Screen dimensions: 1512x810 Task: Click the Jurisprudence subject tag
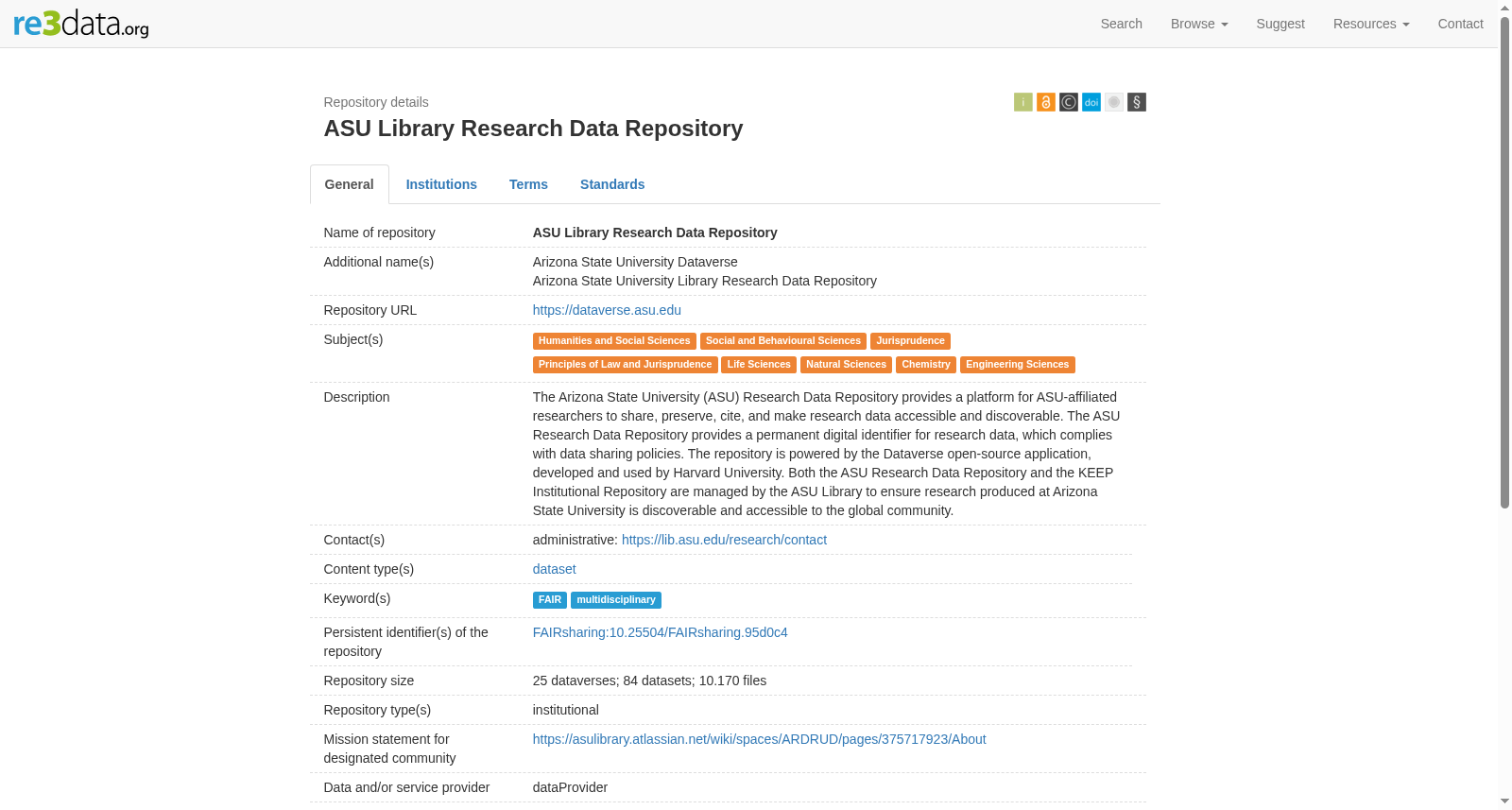pyautogui.click(x=910, y=341)
